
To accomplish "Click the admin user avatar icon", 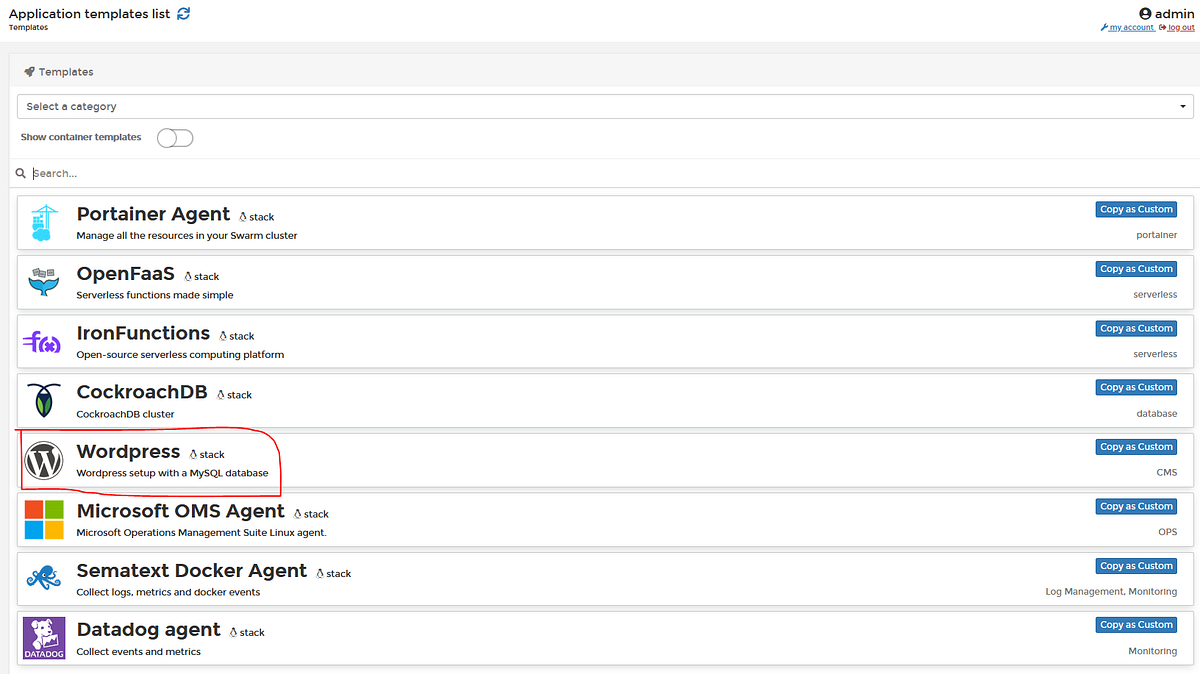I will point(1146,13).
